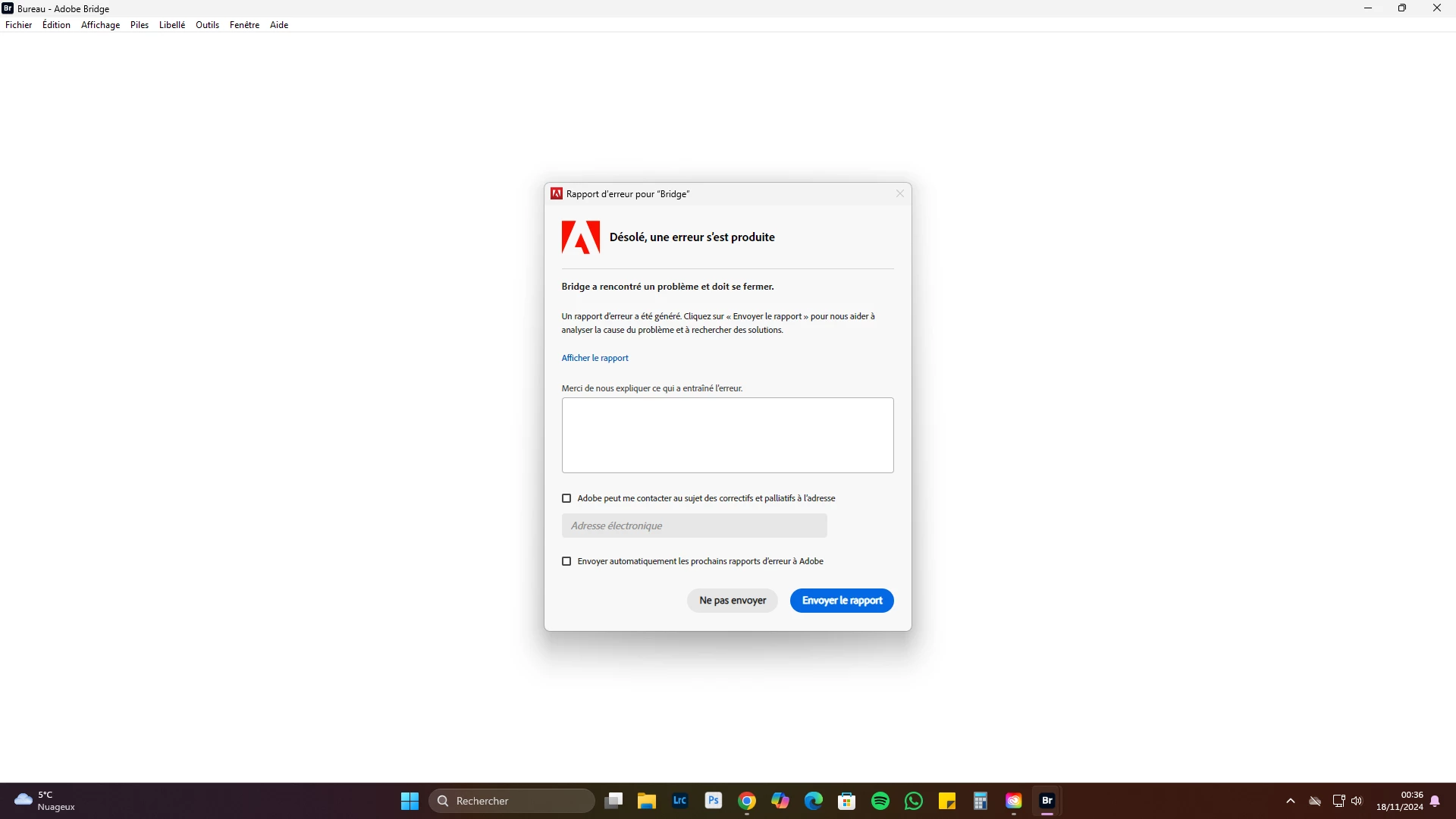Open File Explorer from the taskbar
Screen dimensions: 1456x819
pos(647,801)
